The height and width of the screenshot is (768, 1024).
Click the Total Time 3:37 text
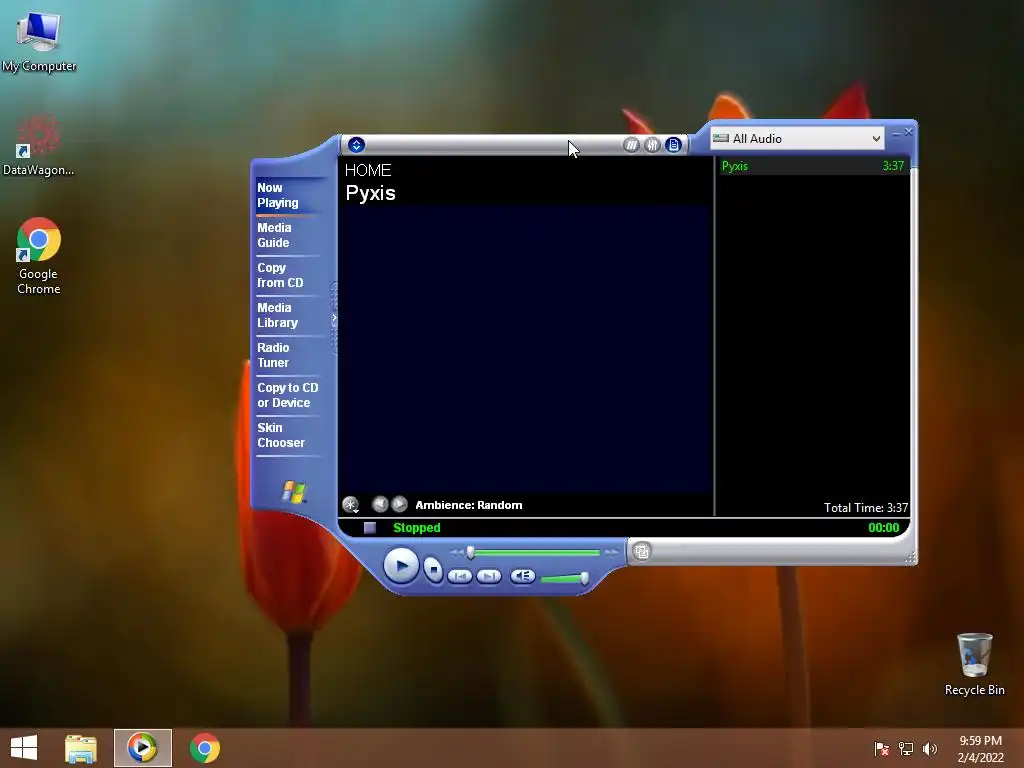(866, 507)
